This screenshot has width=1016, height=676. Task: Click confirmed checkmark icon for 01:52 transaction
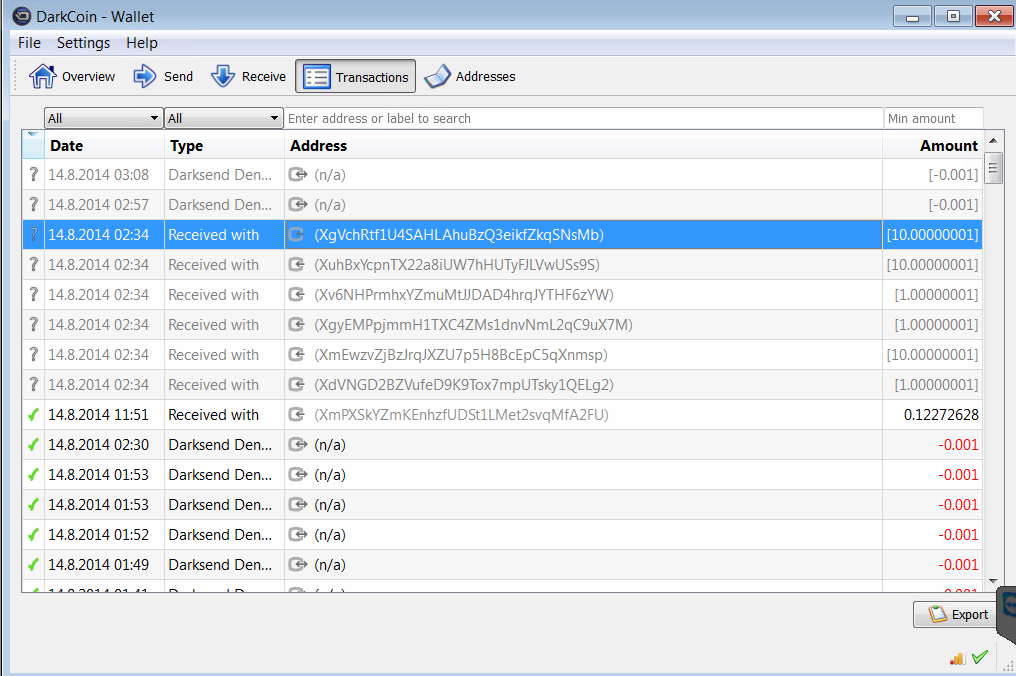click(34, 535)
